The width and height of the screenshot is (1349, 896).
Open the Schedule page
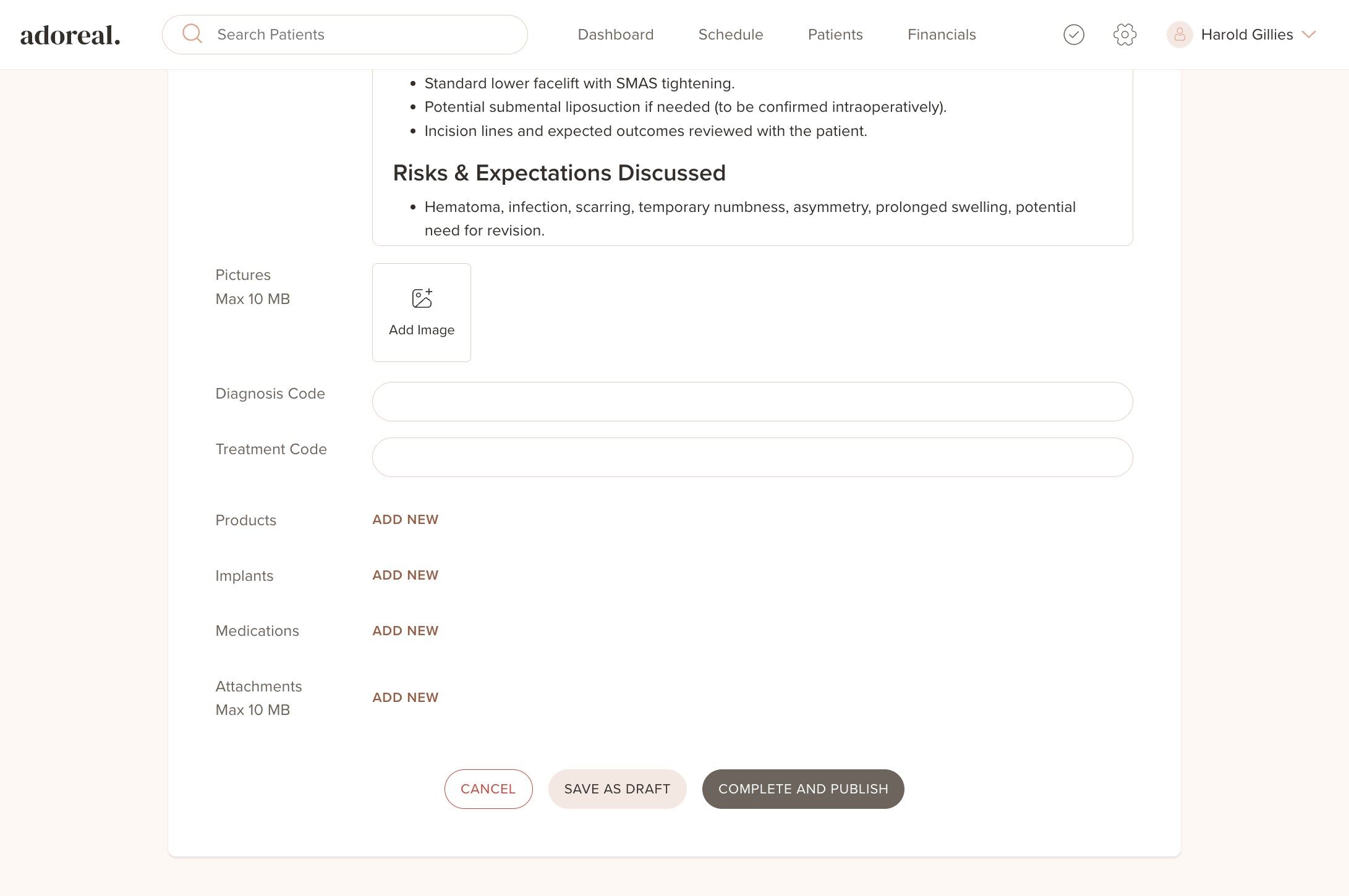pos(730,35)
